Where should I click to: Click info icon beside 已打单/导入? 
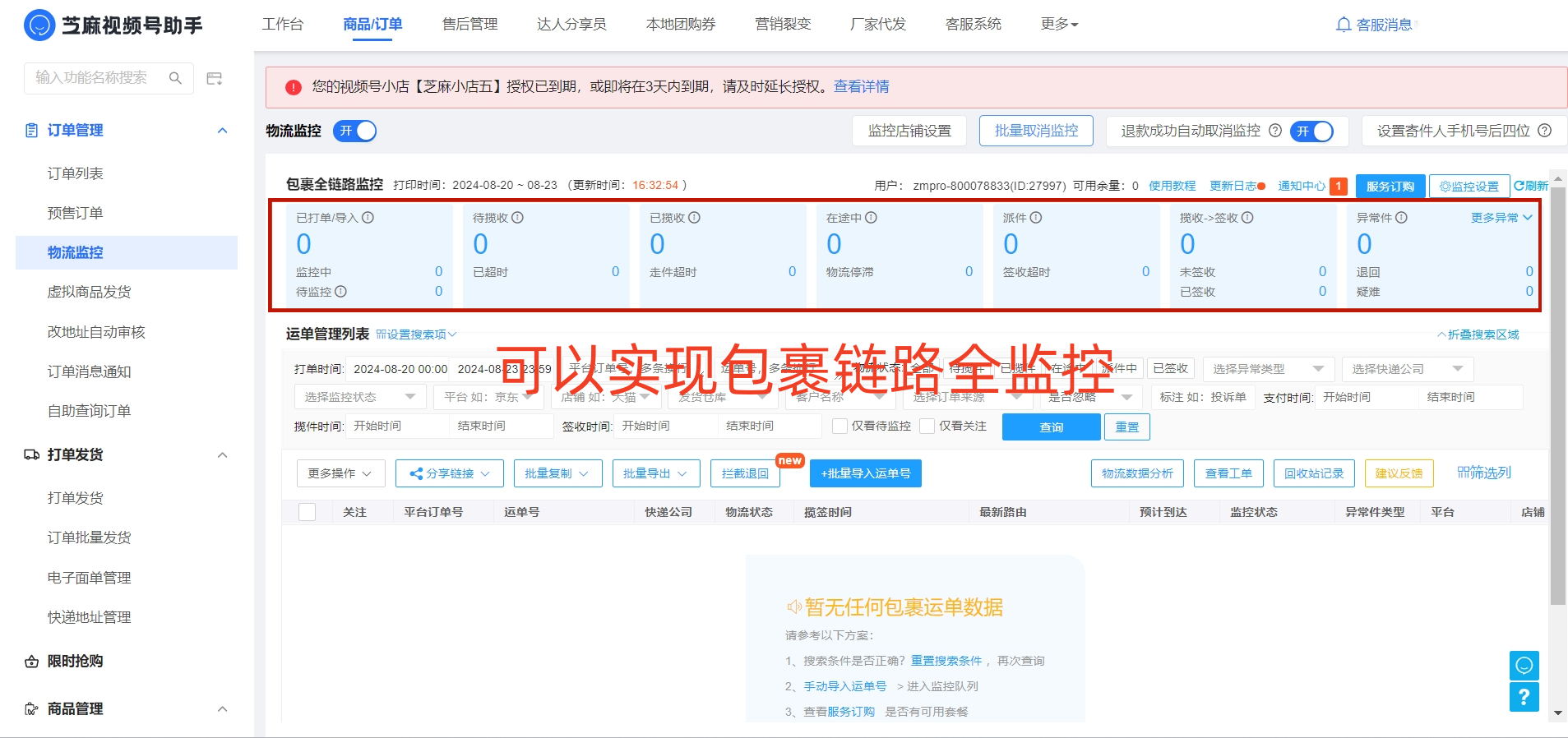(368, 218)
